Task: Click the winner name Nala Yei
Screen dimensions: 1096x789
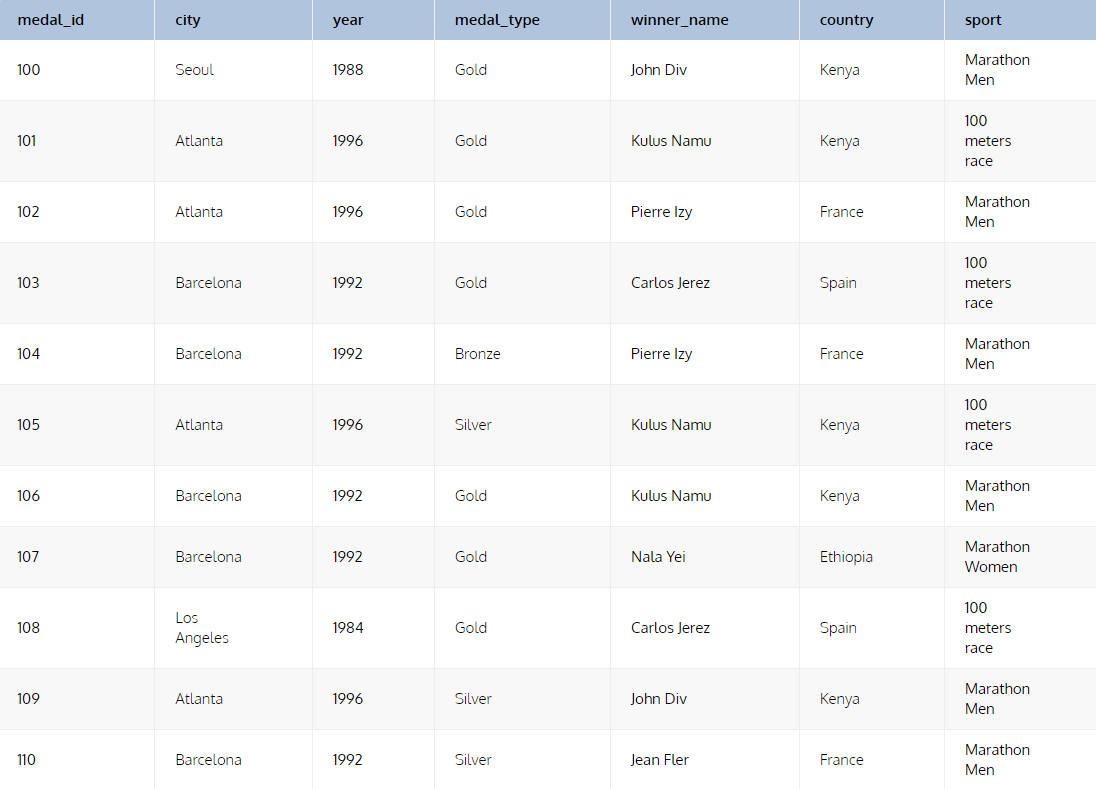Action: click(658, 557)
